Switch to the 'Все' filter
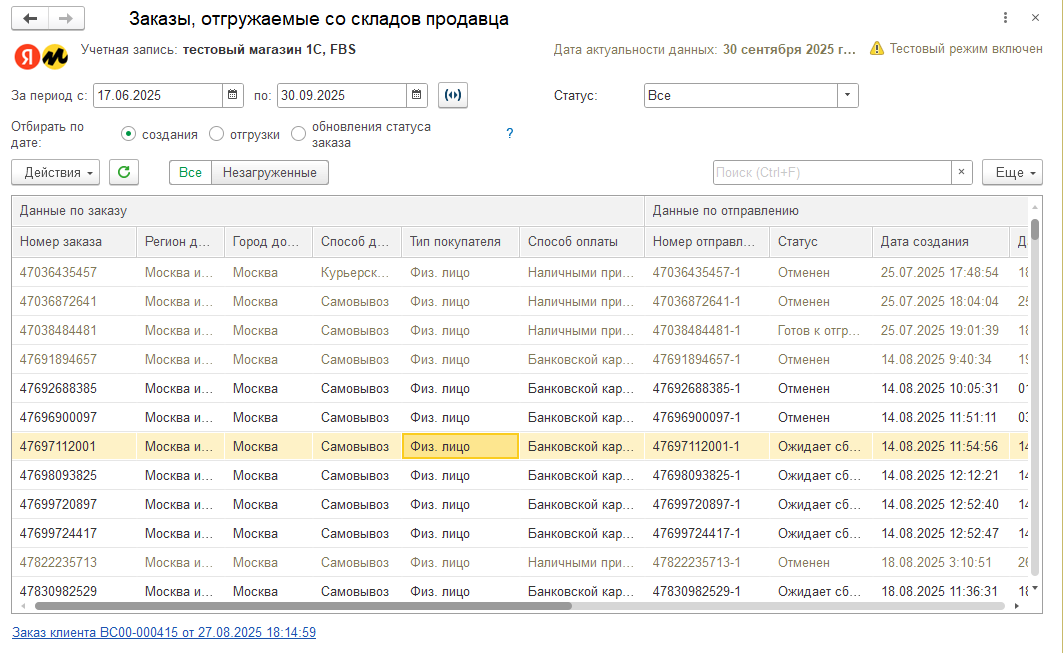This screenshot has width=1063, height=653. [190, 172]
